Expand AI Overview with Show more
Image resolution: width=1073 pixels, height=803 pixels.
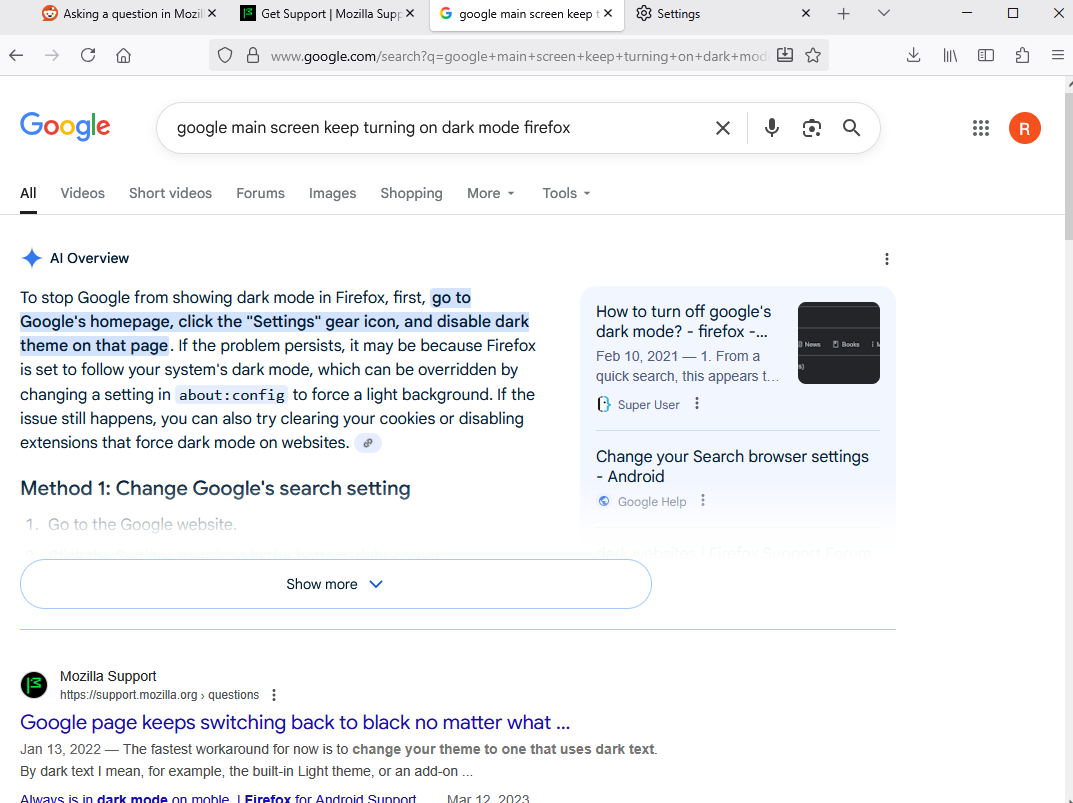(x=335, y=584)
